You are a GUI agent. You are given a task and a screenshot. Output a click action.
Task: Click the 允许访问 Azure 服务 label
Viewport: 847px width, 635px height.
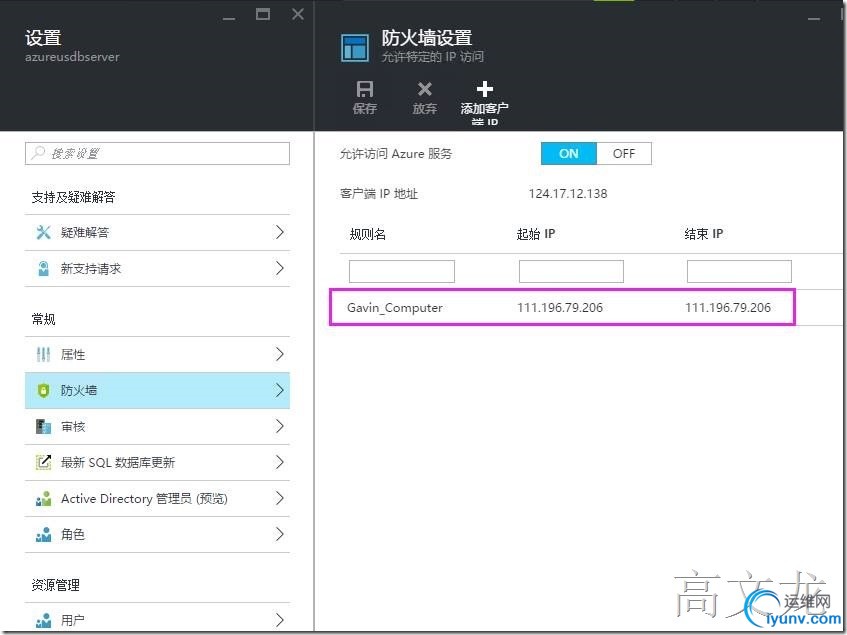tap(396, 154)
